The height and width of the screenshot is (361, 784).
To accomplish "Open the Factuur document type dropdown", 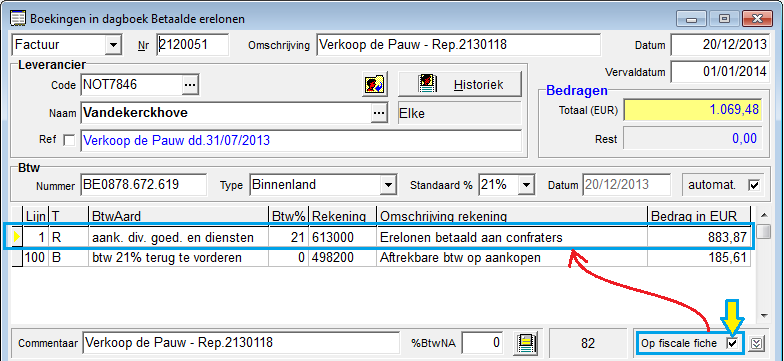I will pos(114,45).
